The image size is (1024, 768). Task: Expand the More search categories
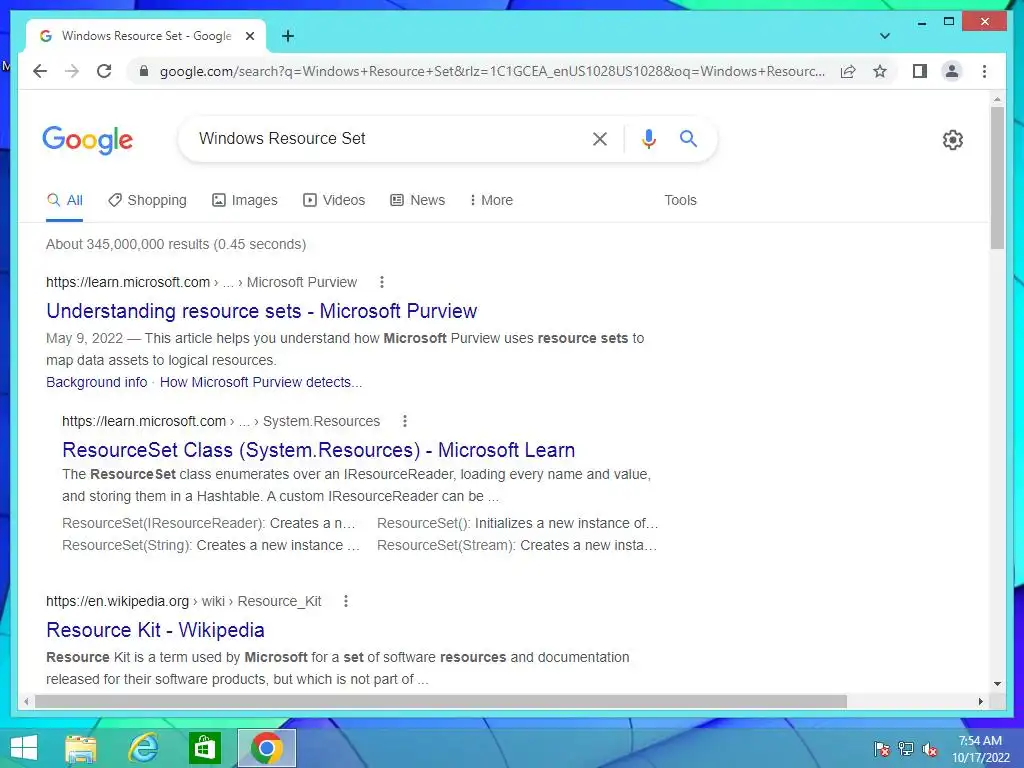491,200
